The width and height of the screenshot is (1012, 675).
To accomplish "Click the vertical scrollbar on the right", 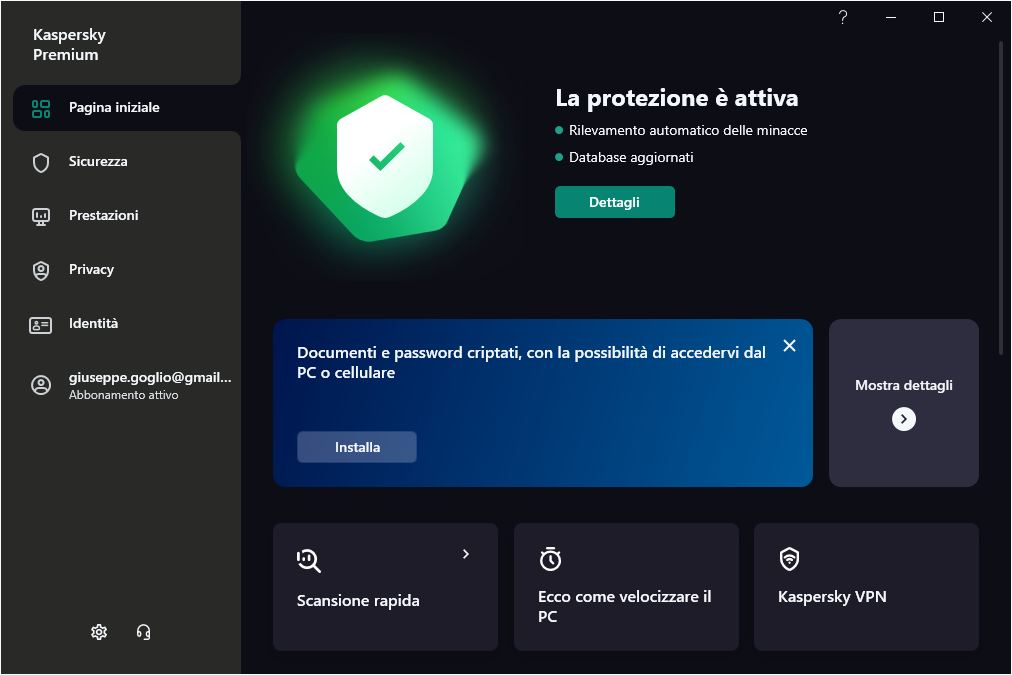I will [x=1002, y=200].
